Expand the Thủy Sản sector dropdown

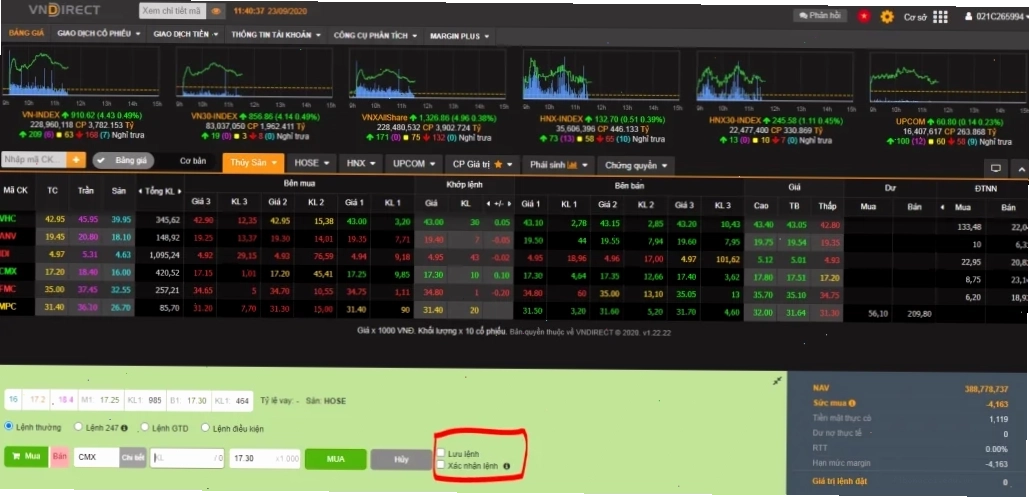point(253,163)
